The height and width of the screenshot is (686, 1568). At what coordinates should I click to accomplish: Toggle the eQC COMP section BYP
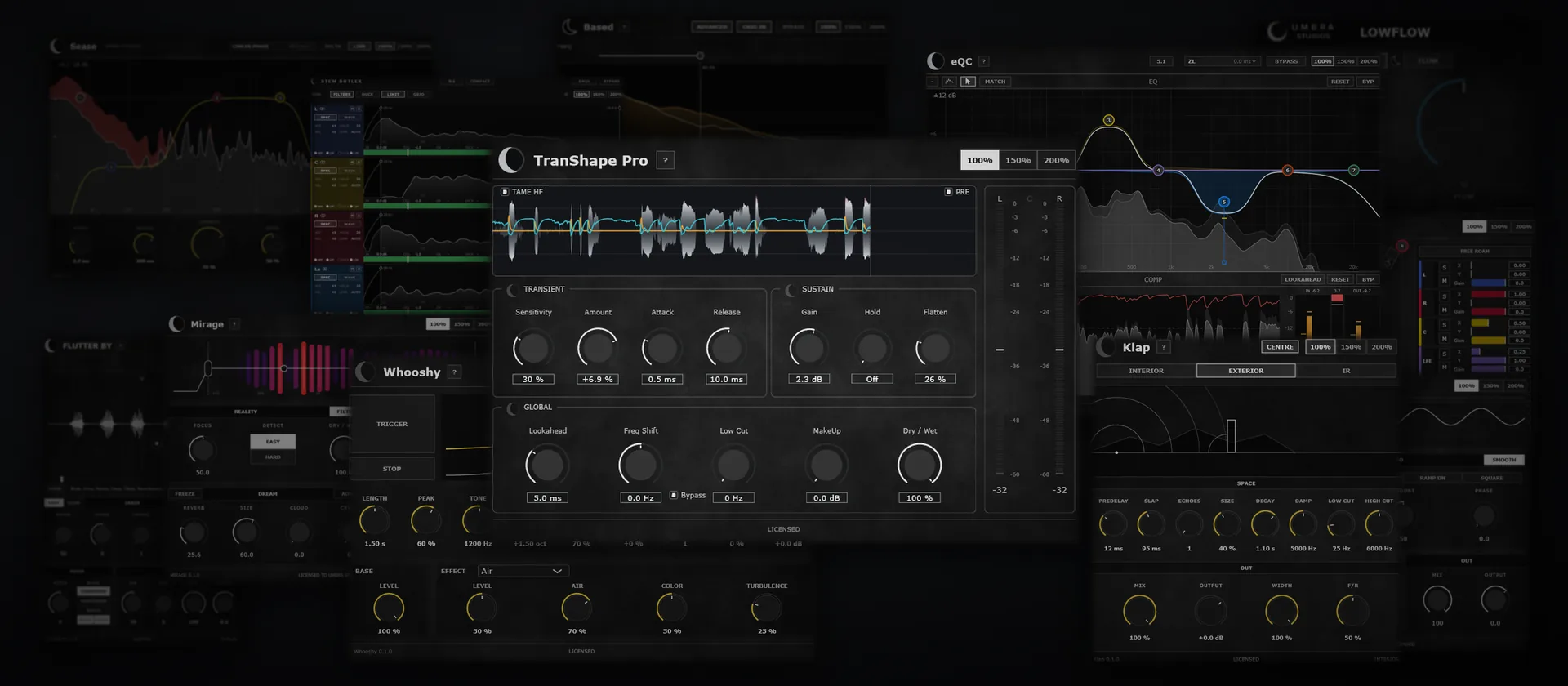[1368, 279]
